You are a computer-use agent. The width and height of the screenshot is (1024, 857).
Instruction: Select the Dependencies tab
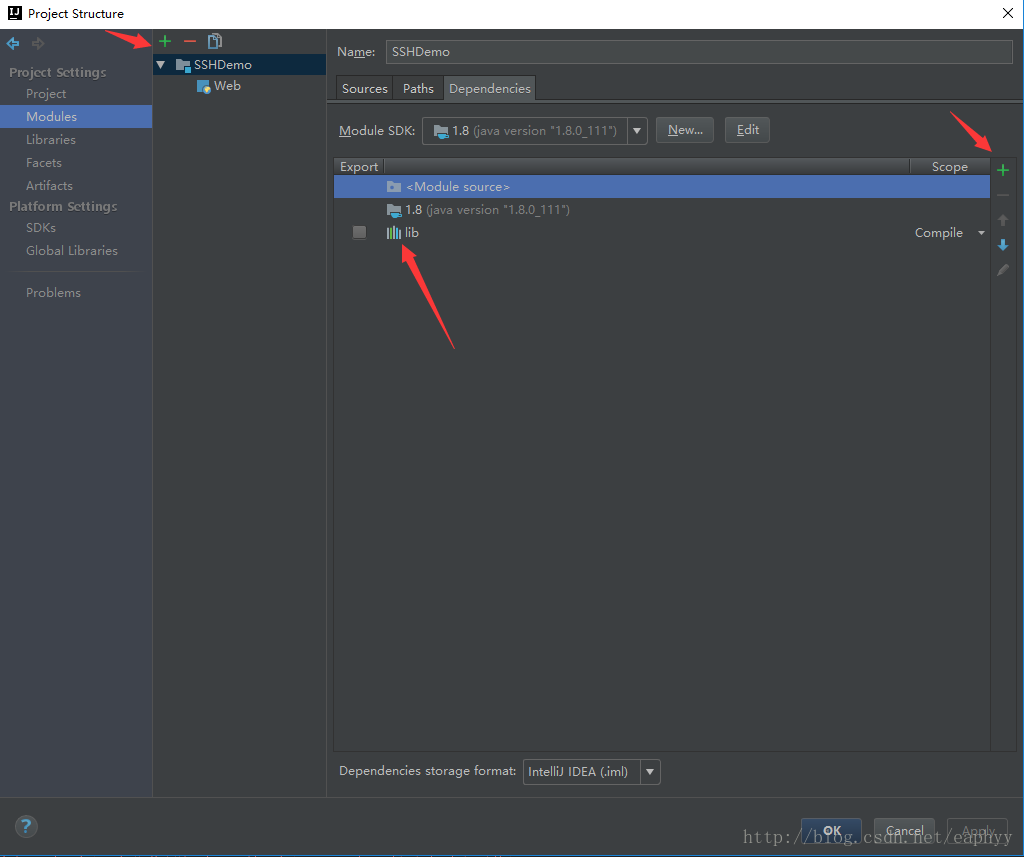pos(490,88)
